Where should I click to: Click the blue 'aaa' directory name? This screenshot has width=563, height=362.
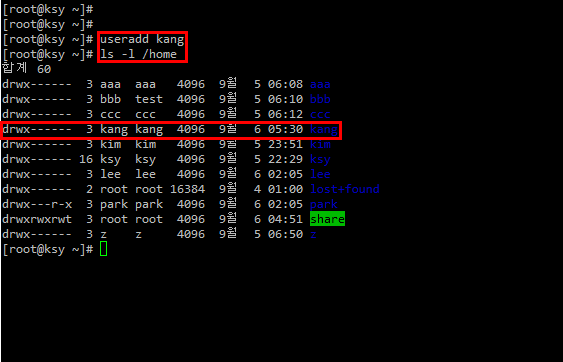320,84
